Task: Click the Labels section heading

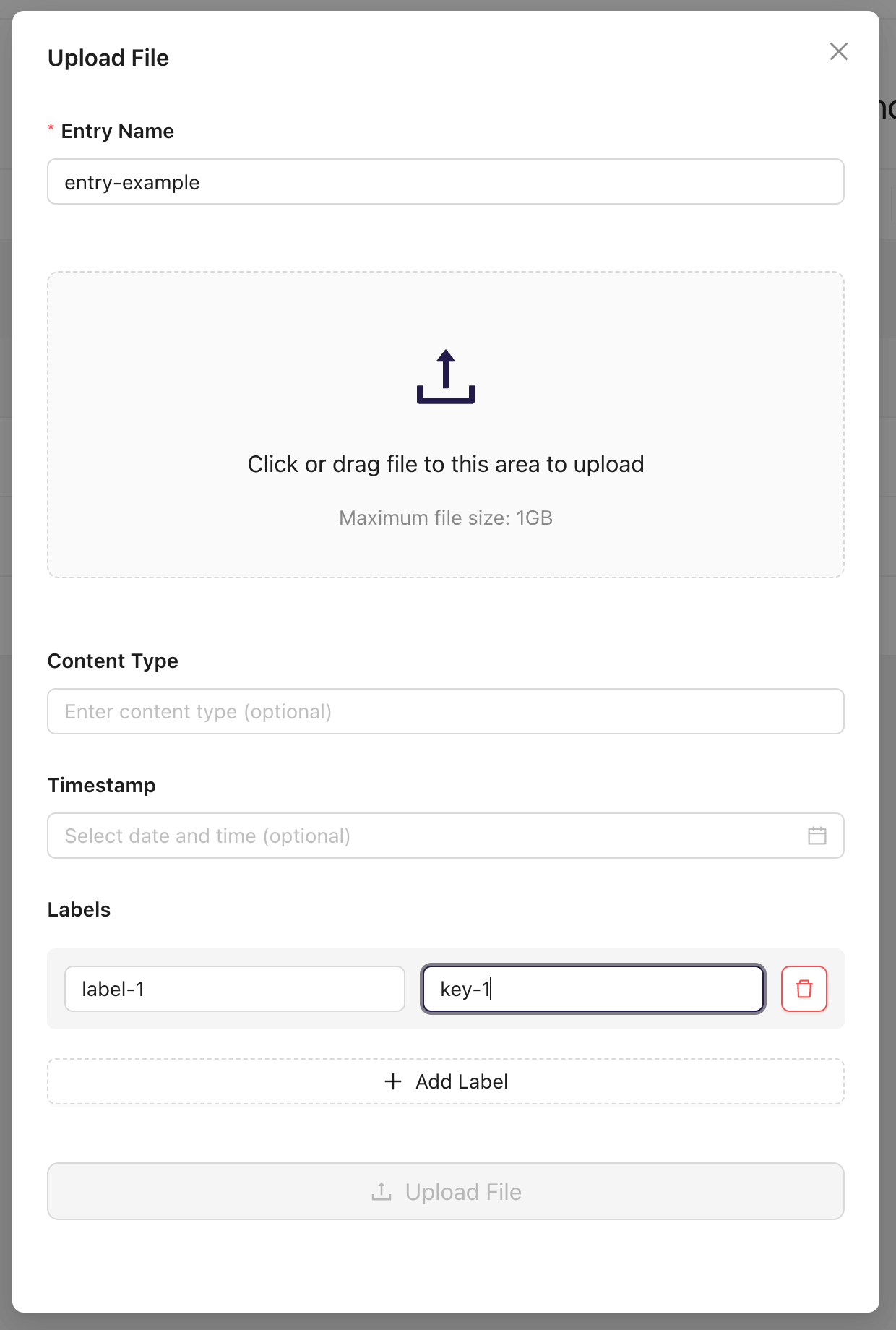Action: tap(79, 909)
